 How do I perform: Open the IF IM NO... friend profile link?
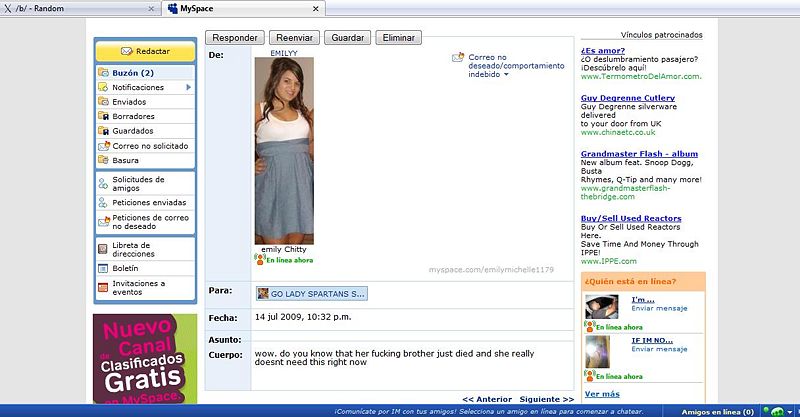pos(652,340)
